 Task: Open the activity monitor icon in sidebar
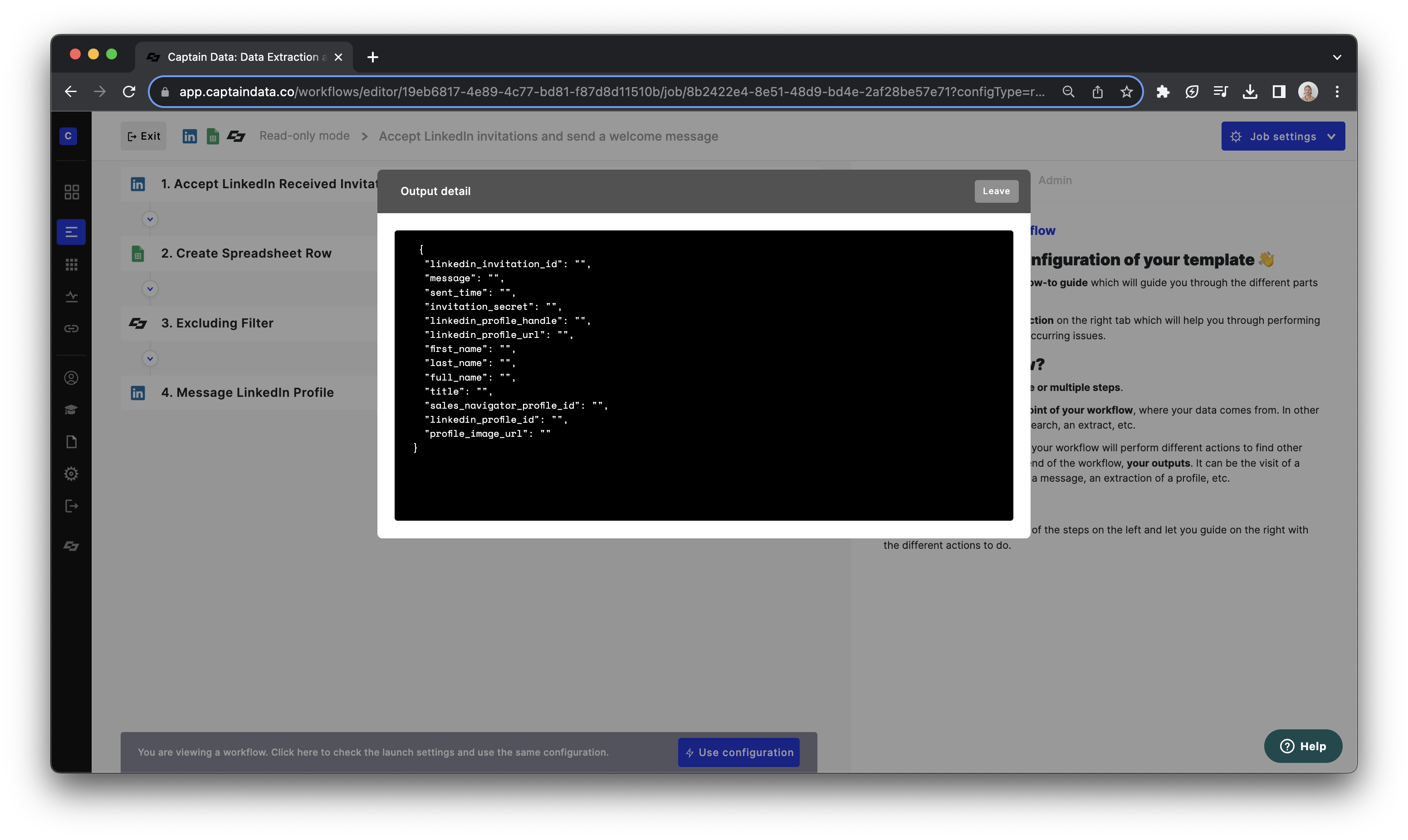(71, 297)
